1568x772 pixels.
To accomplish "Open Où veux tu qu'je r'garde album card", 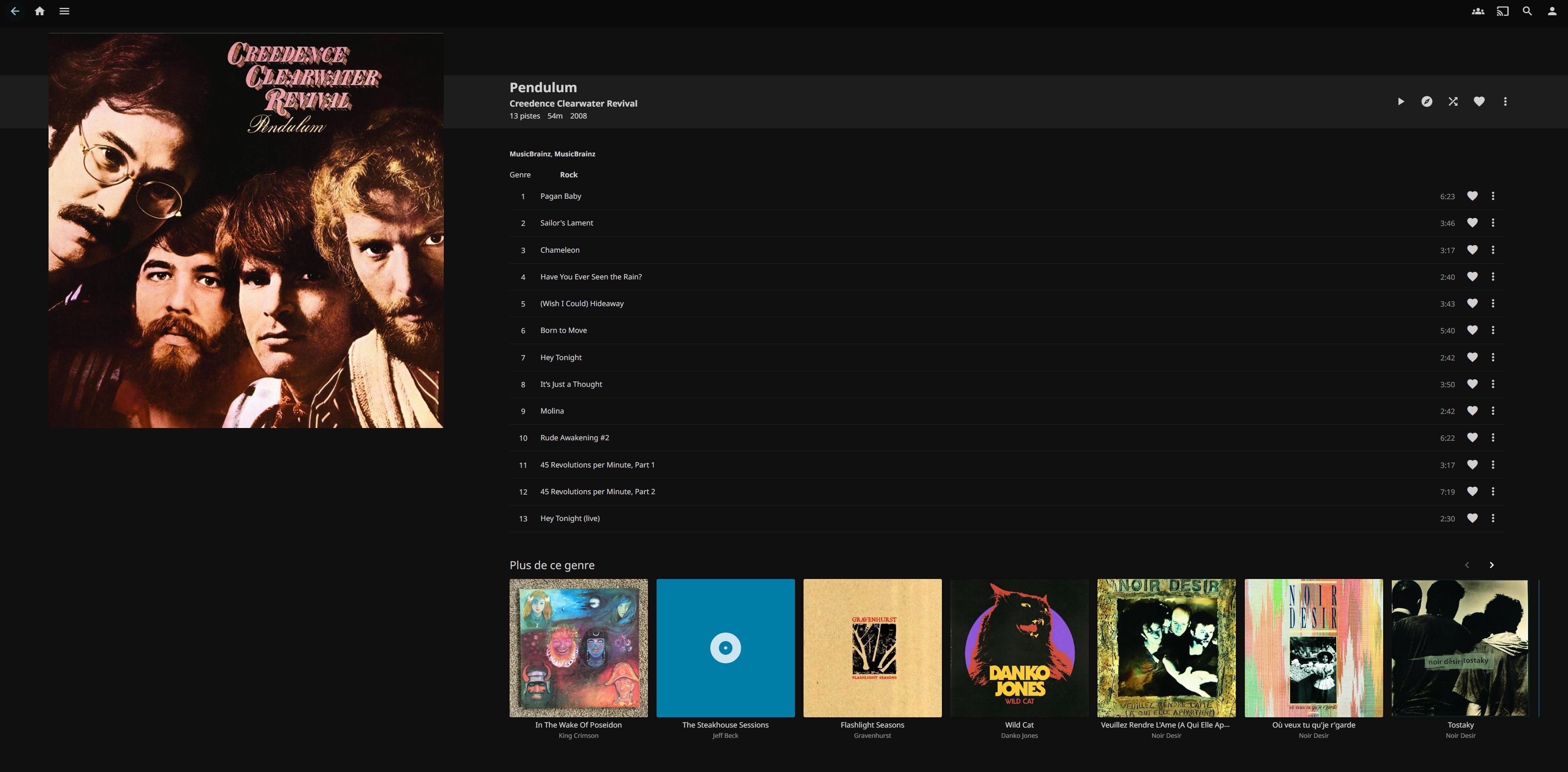I will coord(1314,648).
